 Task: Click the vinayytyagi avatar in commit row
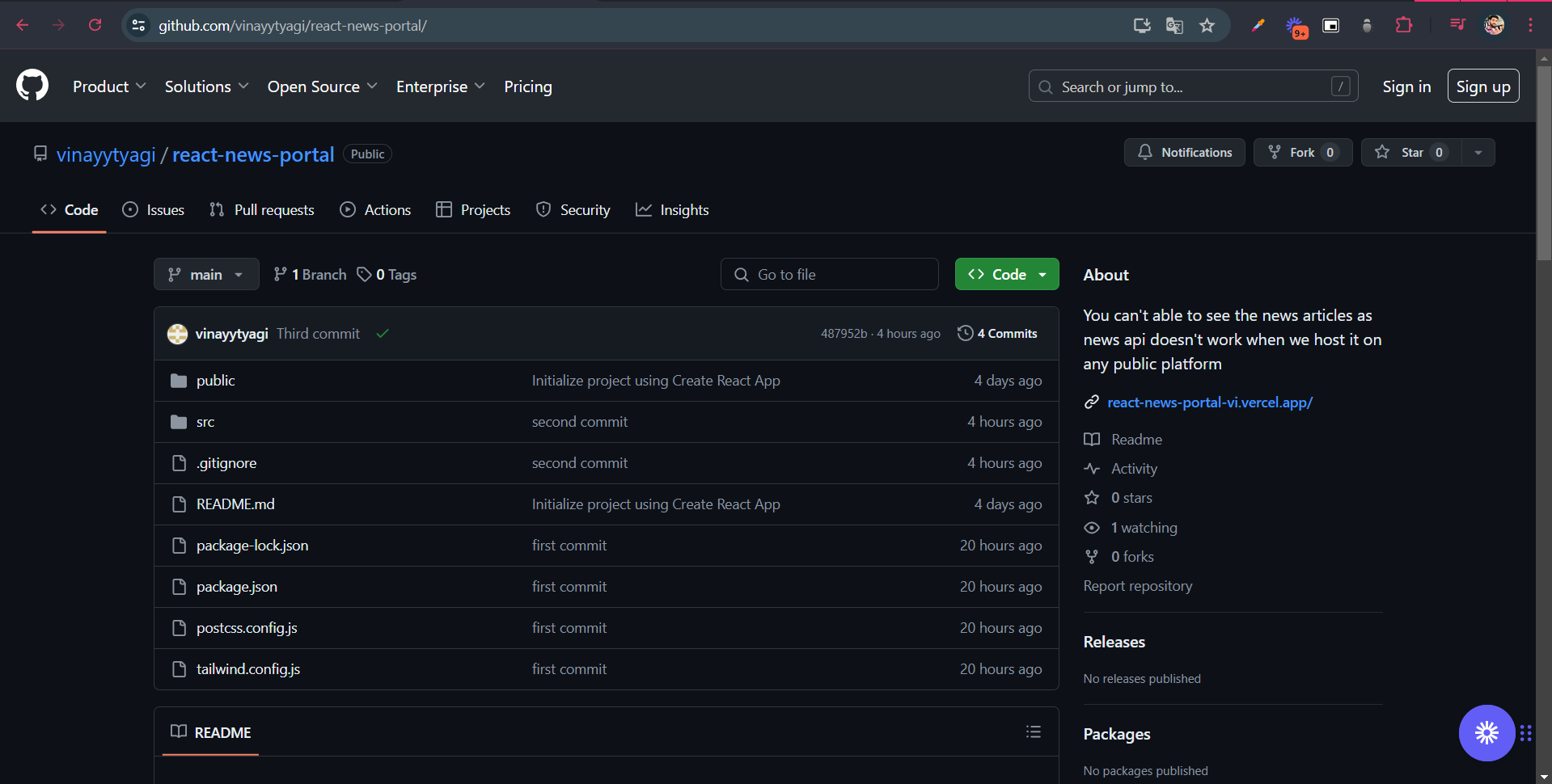coord(177,334)
